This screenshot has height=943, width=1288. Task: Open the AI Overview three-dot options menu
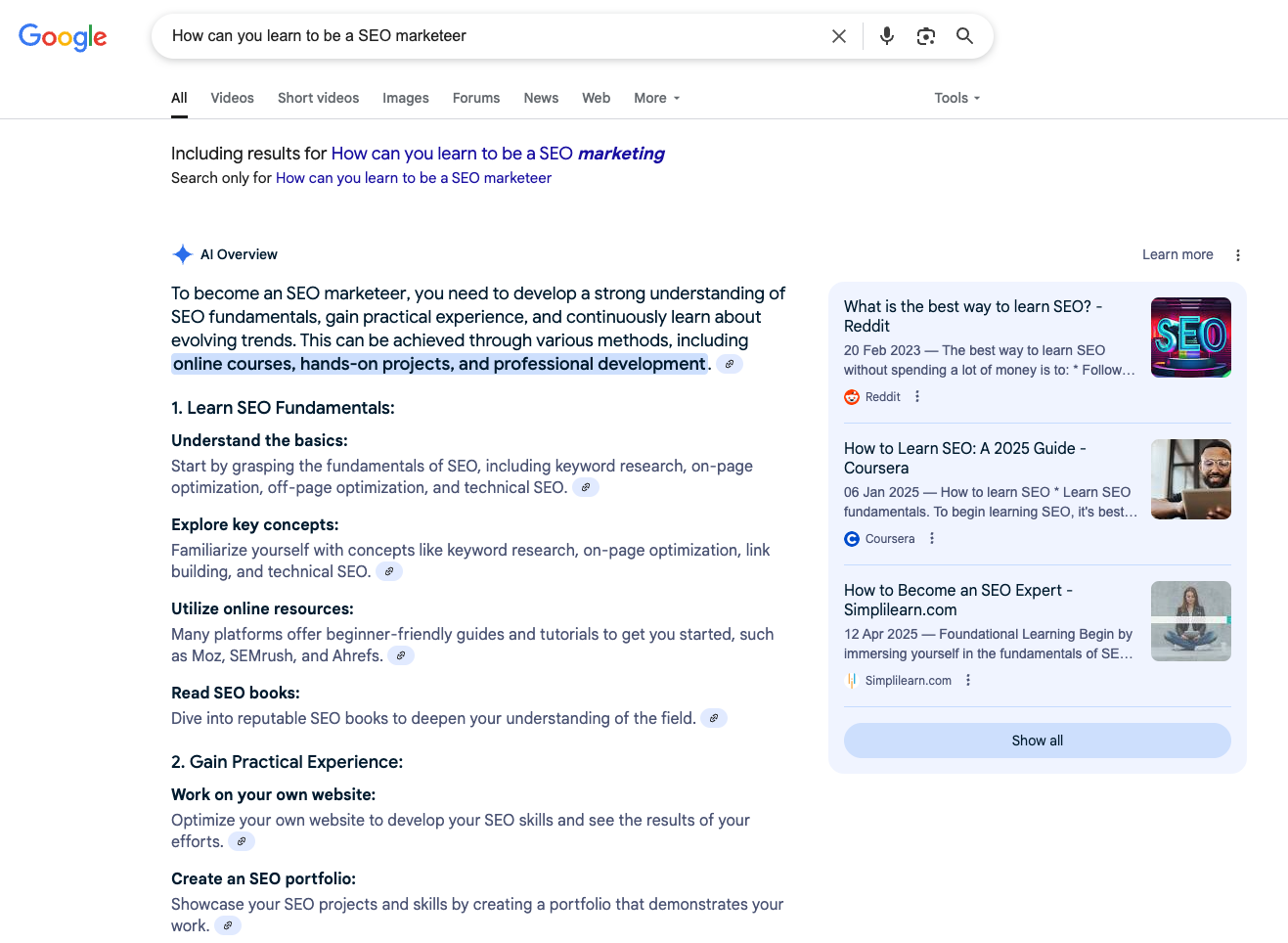click(x=1237, y=255)
